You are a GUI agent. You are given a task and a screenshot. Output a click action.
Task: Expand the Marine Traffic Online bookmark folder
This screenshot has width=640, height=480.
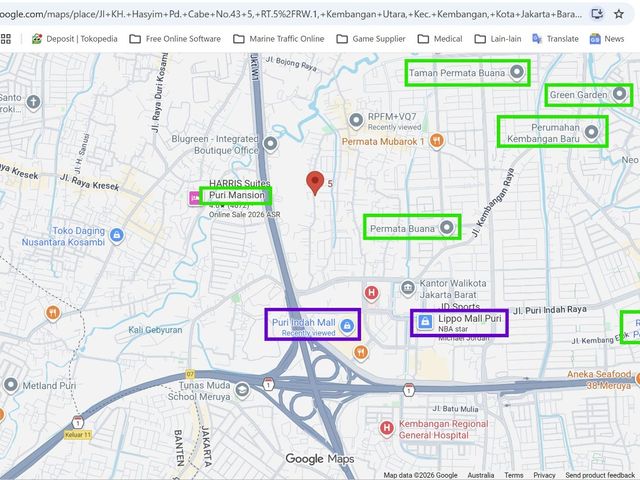[279, 39]
